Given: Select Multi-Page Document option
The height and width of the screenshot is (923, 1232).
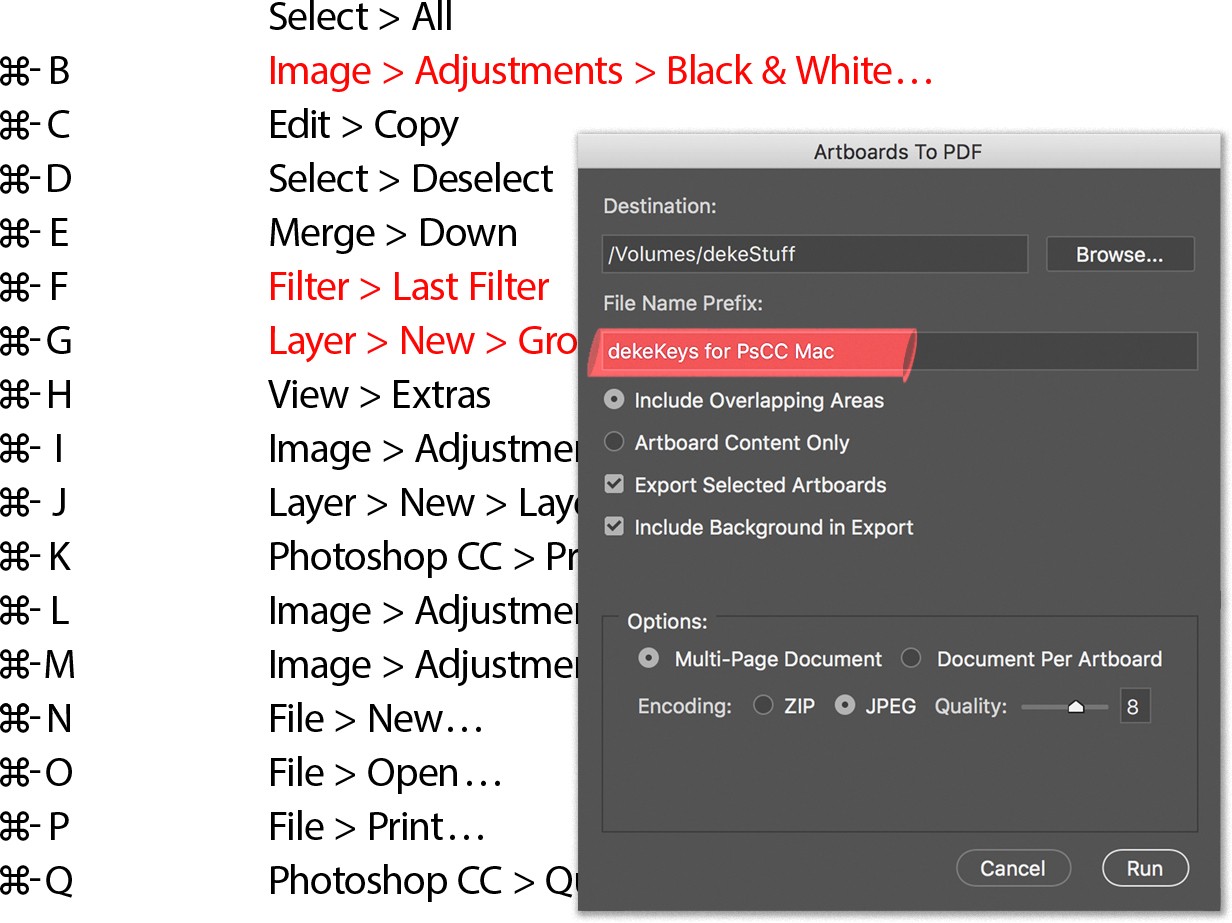Looking at the screenshot, I should click(650, 659).
